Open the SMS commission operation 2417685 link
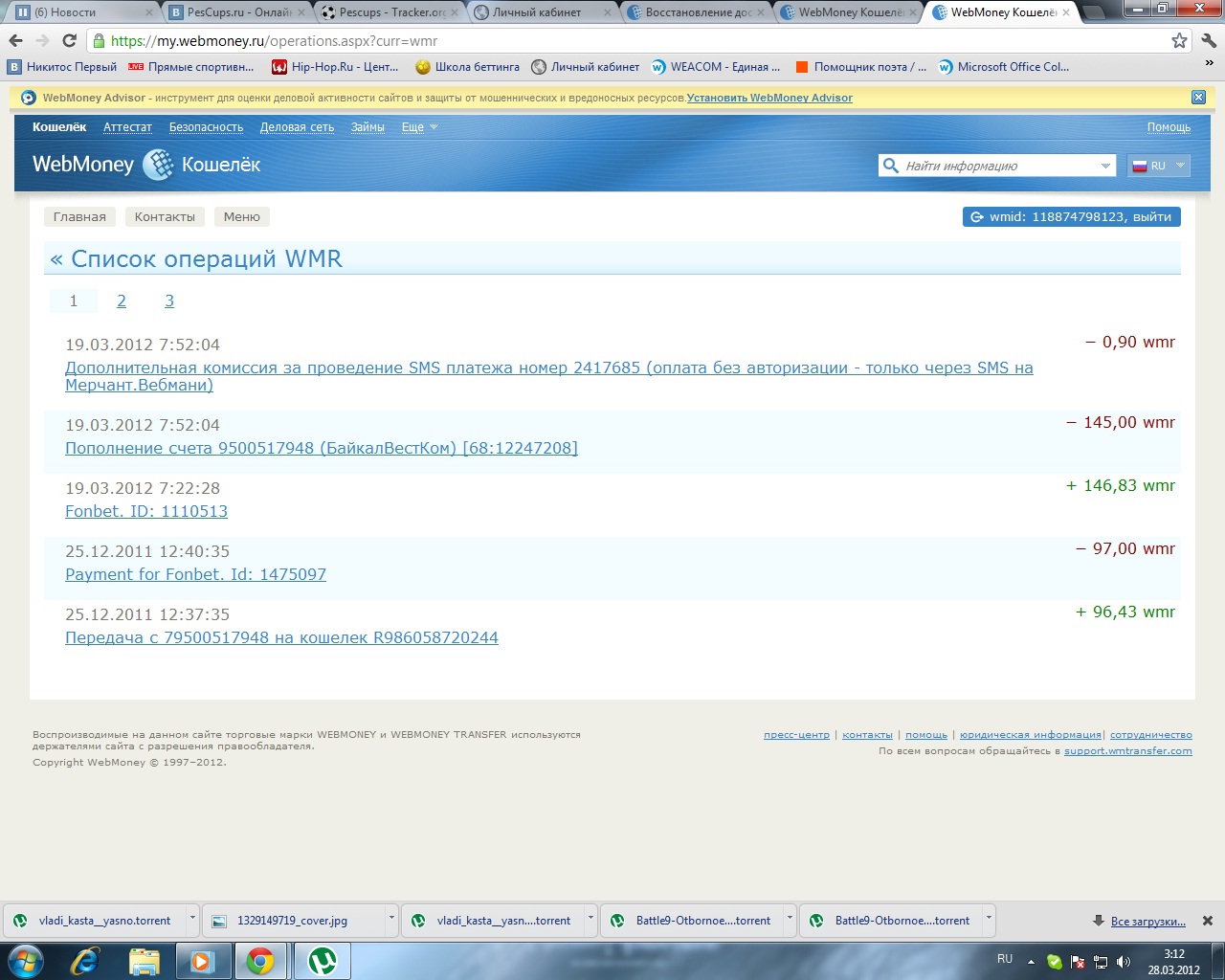The height and width of the screenshot is (980, 1225). tap(549, 376)
